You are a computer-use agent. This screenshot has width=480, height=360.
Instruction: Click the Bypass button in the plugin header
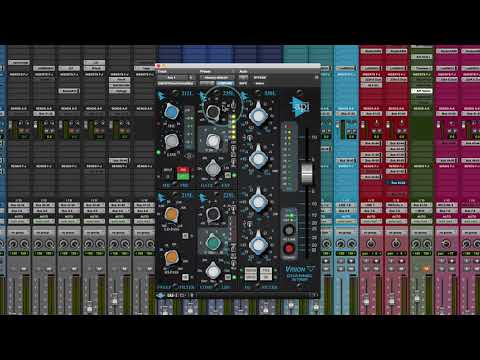[x=260, y=77]
